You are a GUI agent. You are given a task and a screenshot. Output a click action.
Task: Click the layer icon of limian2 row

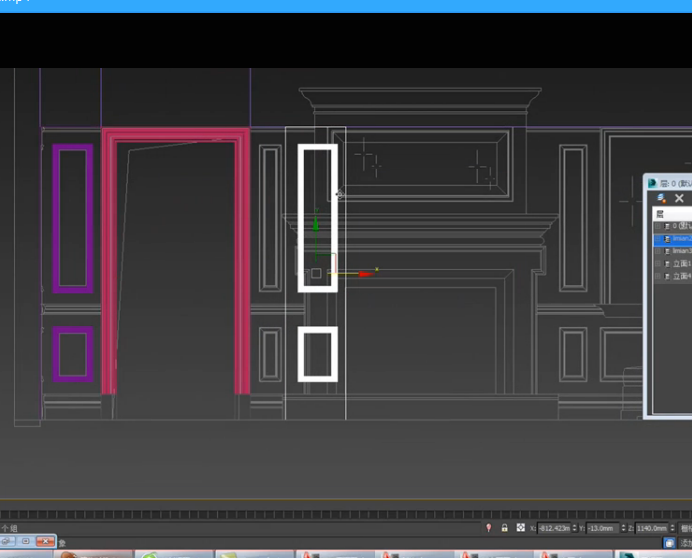668,239
